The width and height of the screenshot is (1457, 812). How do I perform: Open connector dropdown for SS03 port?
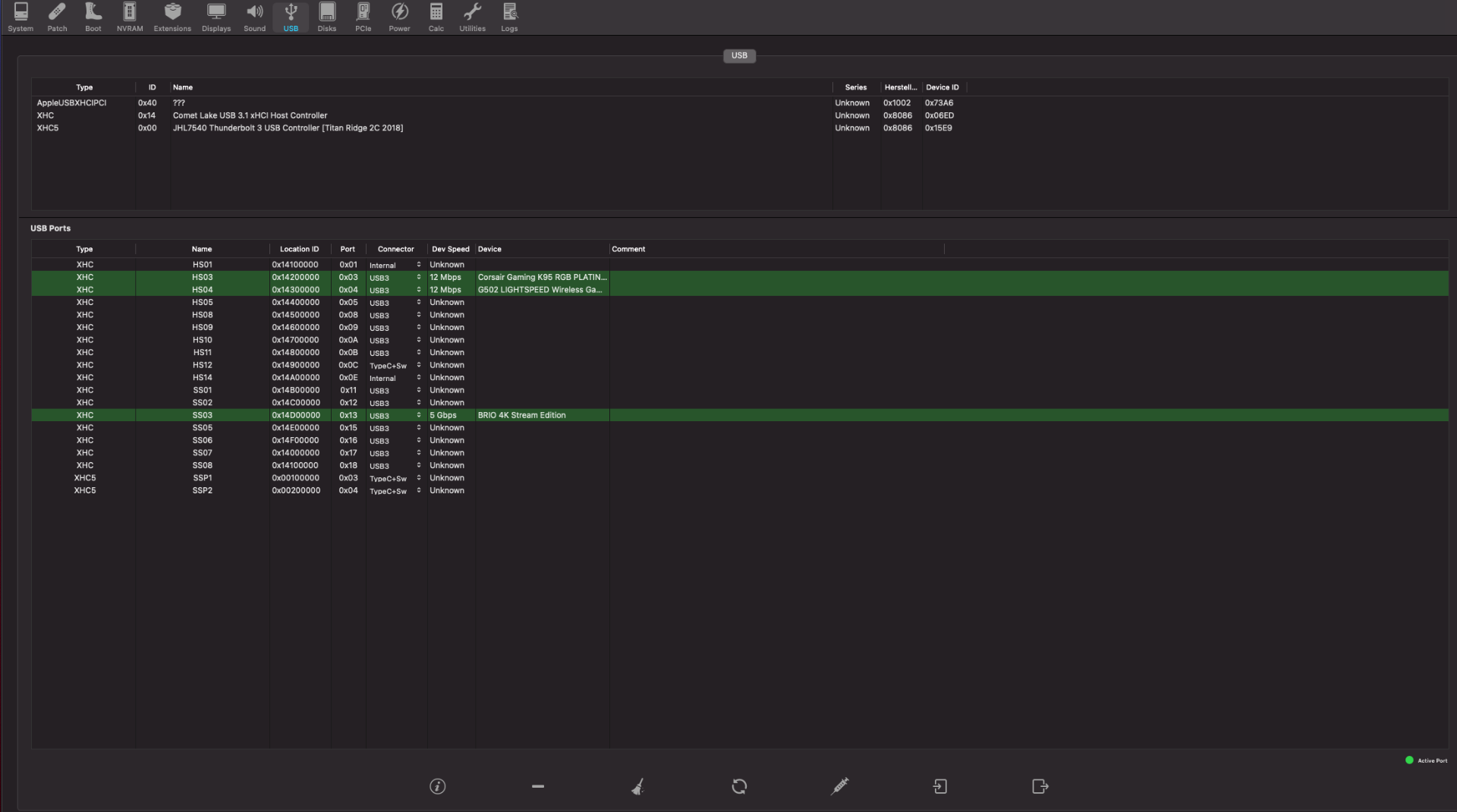[395, 416]
